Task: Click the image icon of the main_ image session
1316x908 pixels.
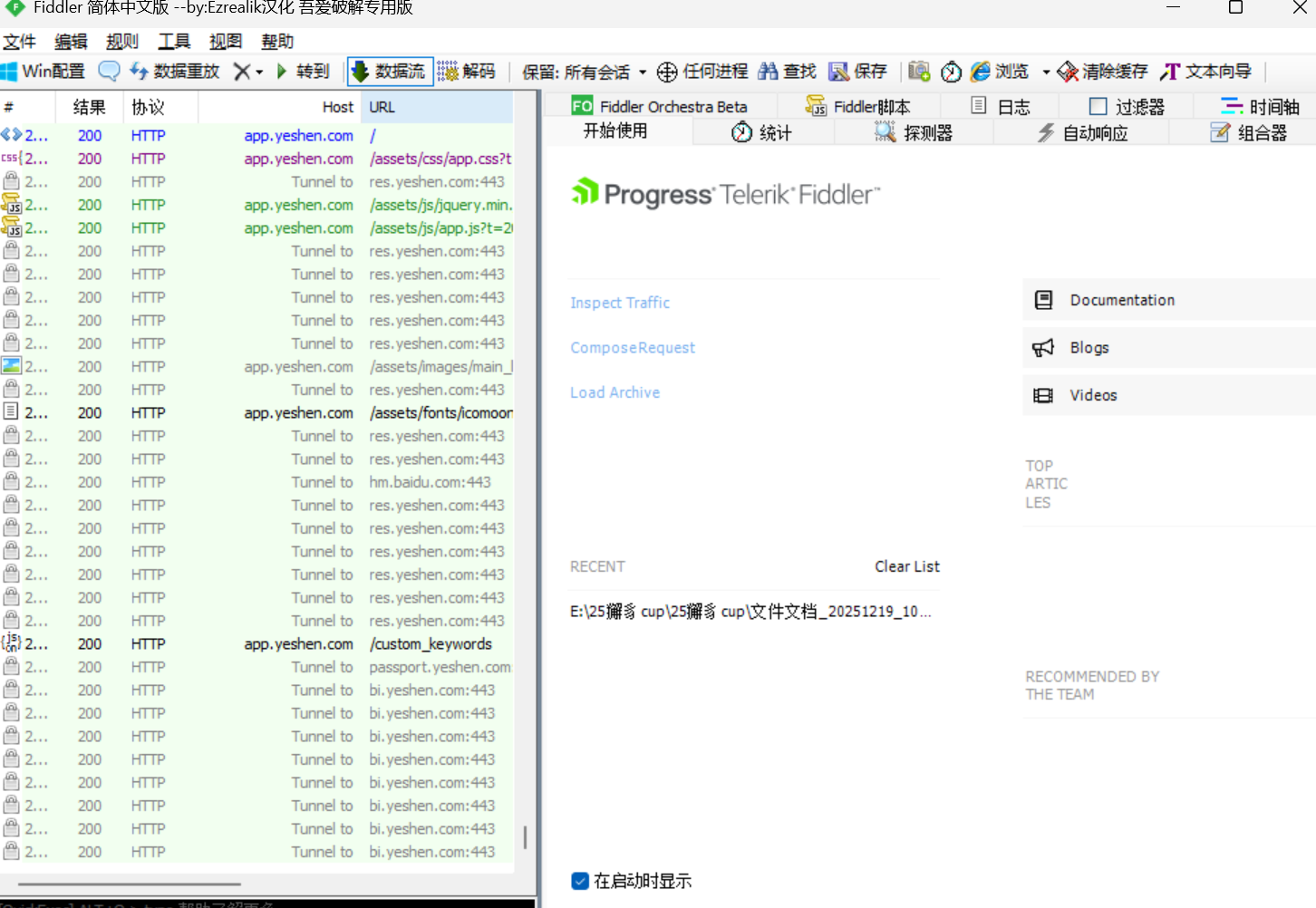Action: 11,366
